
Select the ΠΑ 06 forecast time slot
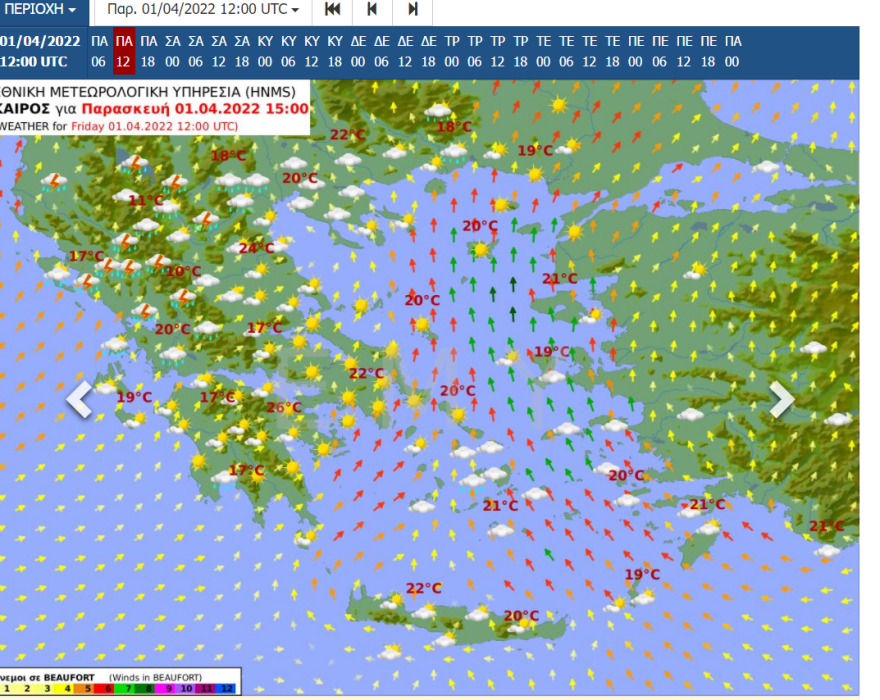[99, 51]
